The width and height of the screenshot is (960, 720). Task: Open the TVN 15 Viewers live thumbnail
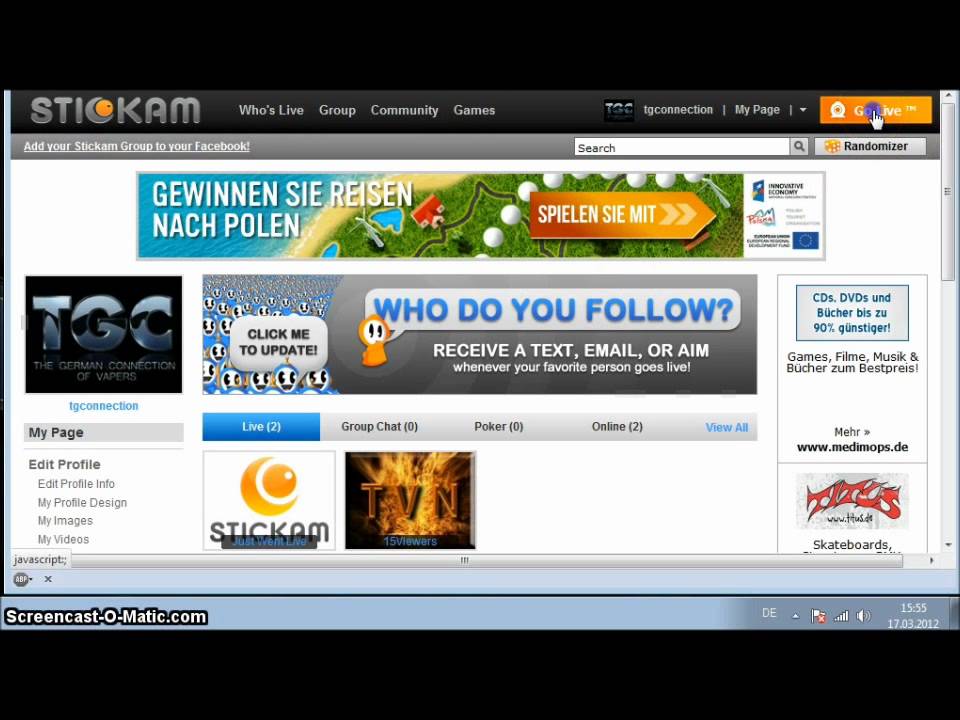(410, 501)
